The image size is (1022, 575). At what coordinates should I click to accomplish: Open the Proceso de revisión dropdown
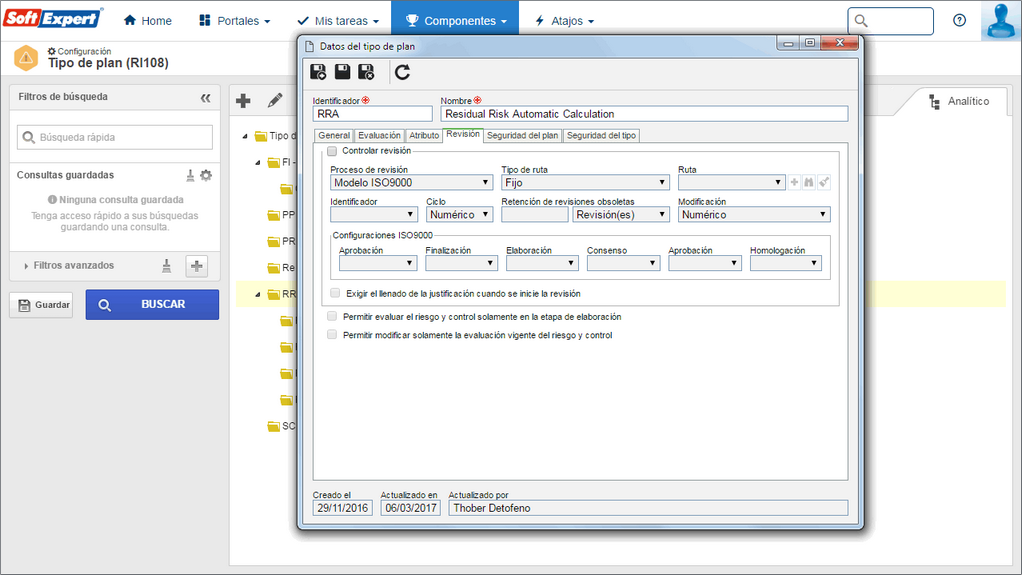coord(411,183)
